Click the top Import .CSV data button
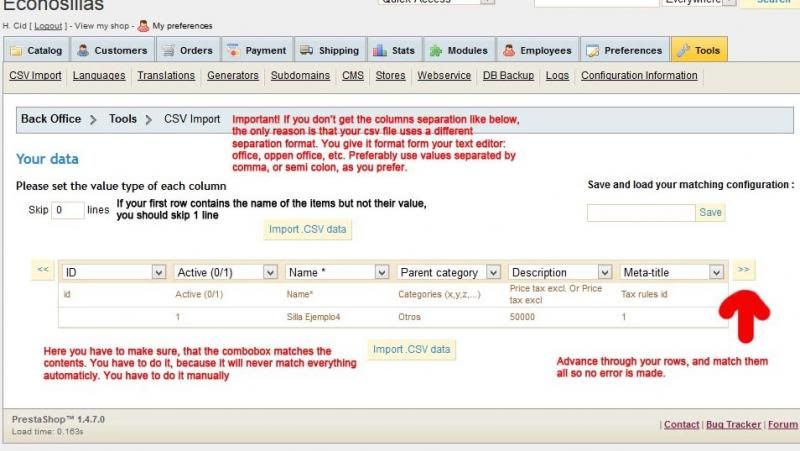This screenshot has height=451, width=800. click(309, 229)
